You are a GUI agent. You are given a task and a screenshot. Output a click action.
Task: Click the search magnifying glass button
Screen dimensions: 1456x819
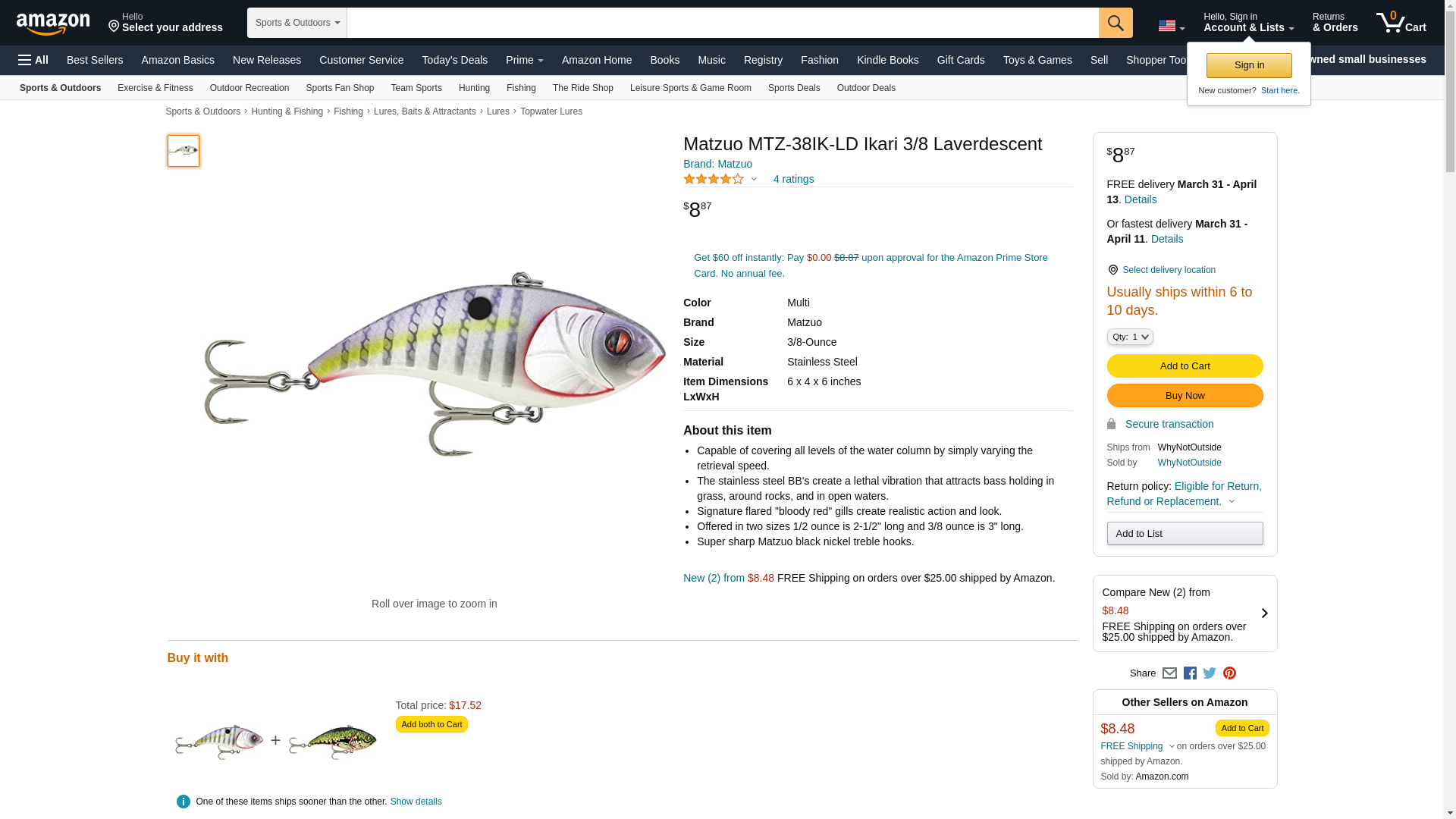point(1115,23)
